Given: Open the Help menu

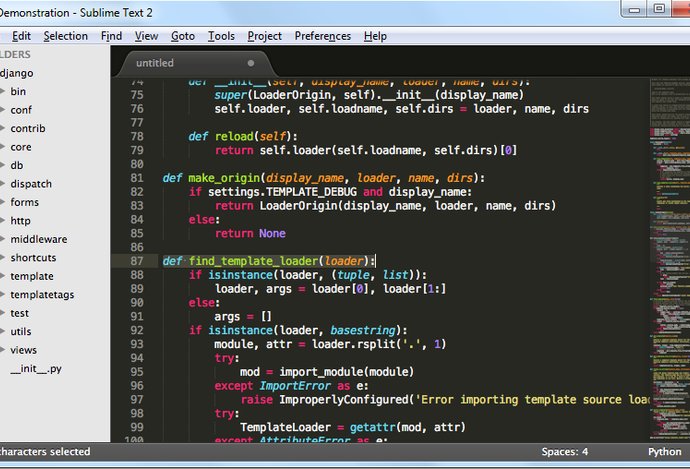Looking at the screenshot, I should click(375, 36).
